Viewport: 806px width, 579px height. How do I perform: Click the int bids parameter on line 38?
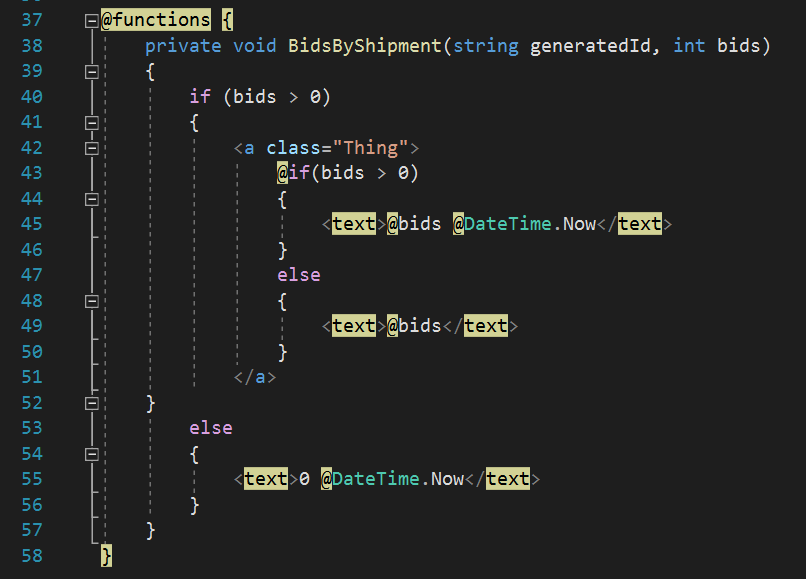(717, 45)
